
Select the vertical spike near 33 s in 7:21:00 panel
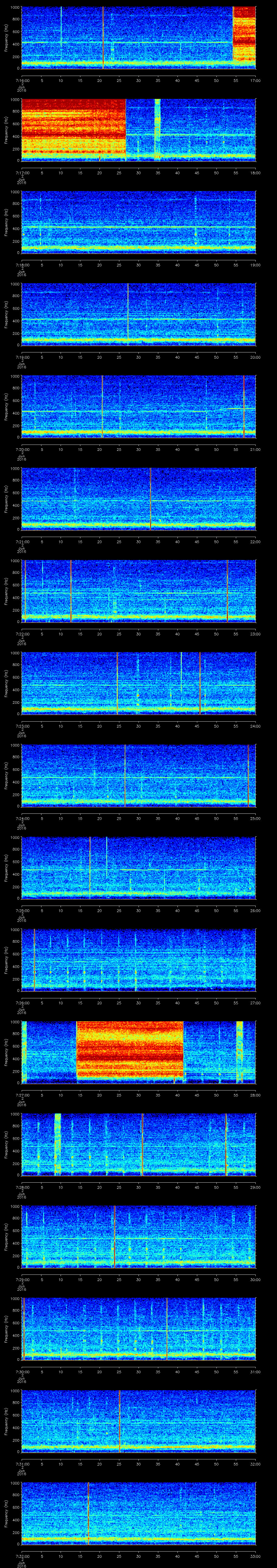(x=150, y=499)
